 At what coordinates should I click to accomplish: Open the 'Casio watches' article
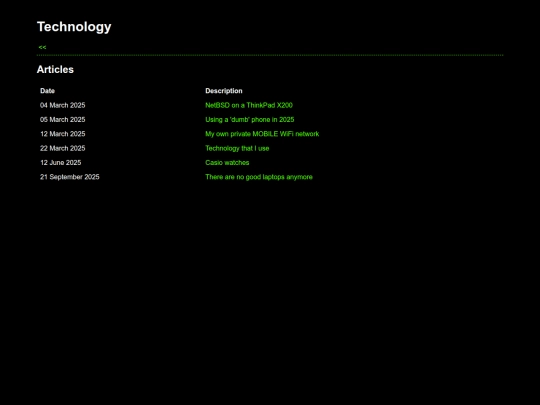[x=227, y=163]
